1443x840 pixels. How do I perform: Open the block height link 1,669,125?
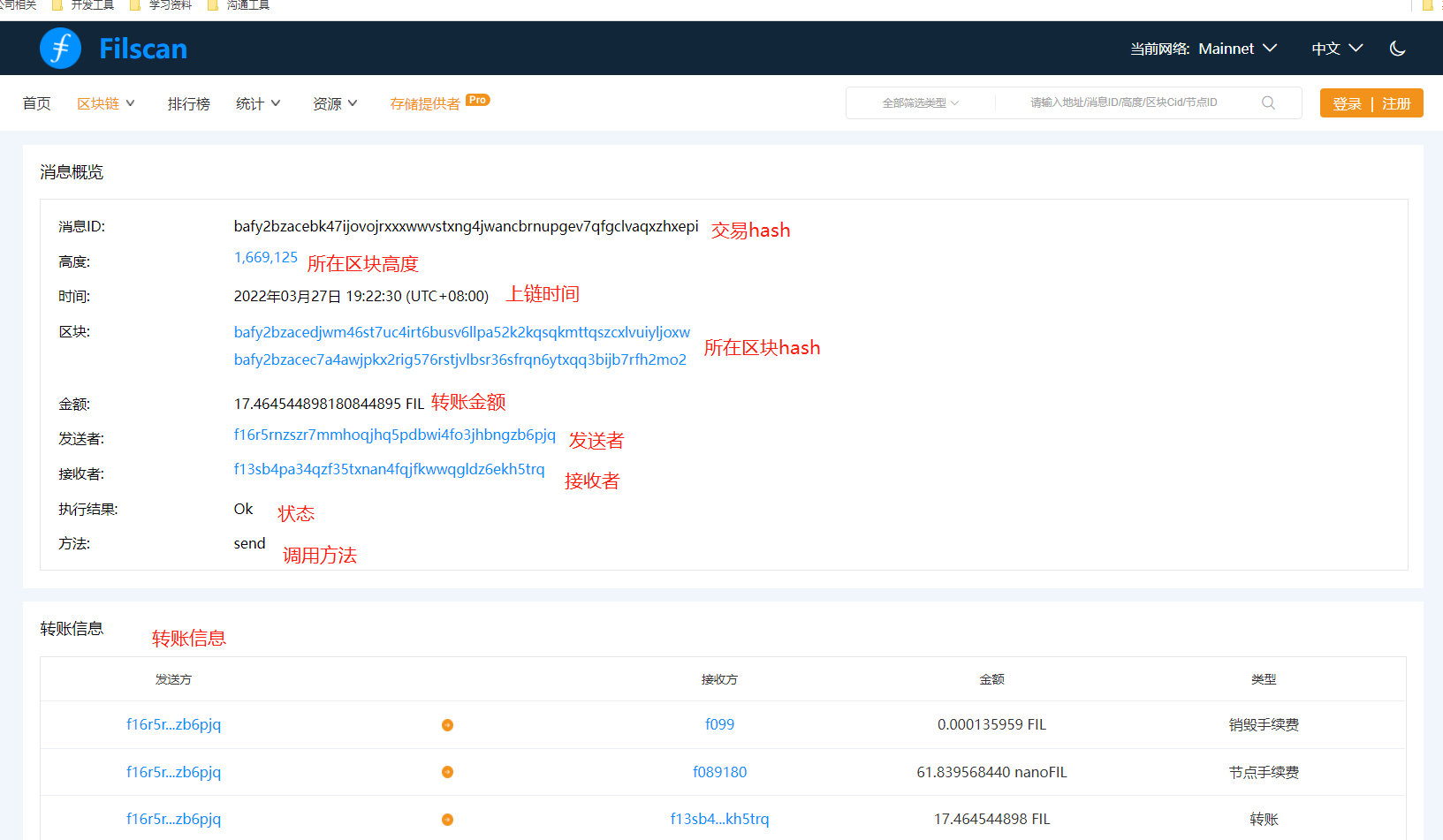point(265,257)
